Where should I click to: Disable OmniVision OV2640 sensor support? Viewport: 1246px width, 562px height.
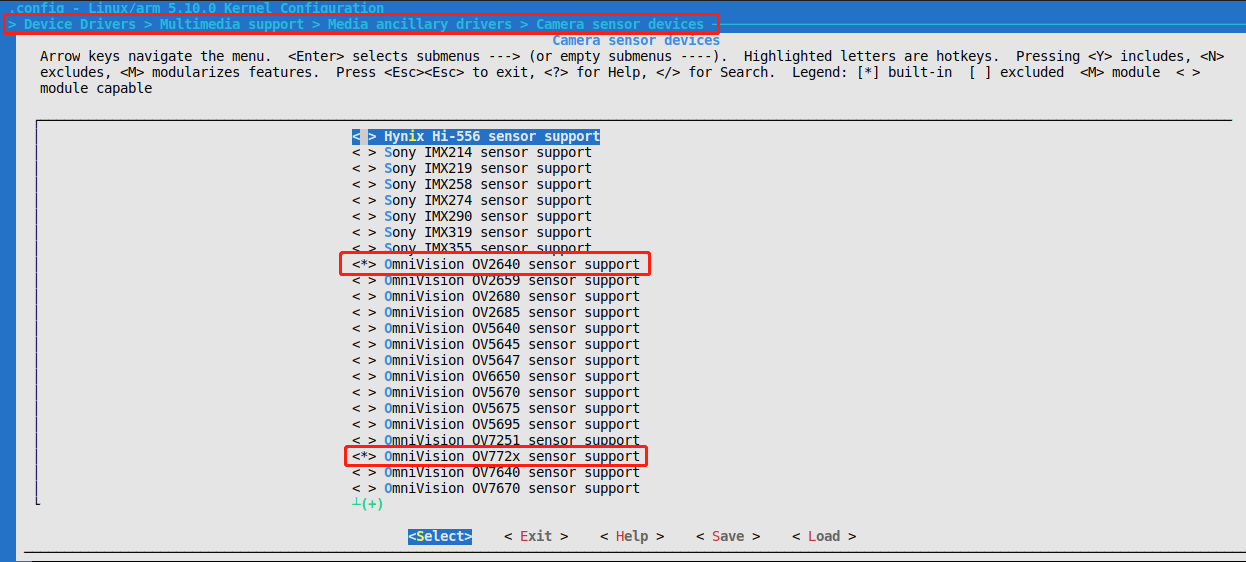point(496,264)
